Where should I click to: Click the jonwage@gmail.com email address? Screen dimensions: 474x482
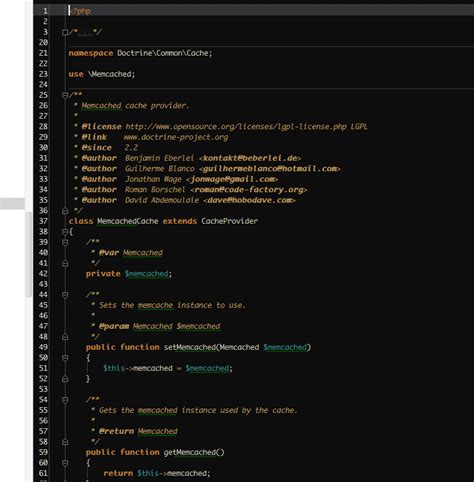(x=232, y=179)
